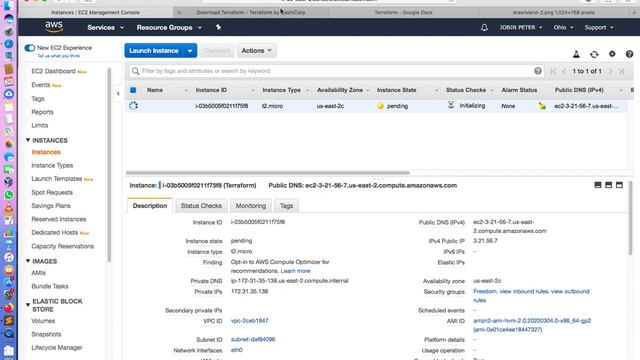
Task: Open Spot Requests in sidebar
Action: [x=52, y=192]
